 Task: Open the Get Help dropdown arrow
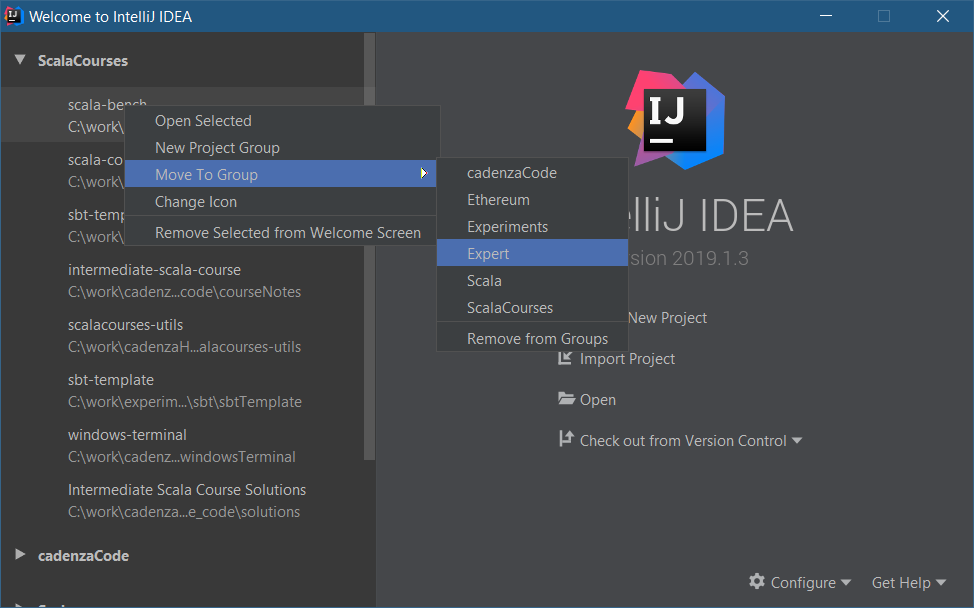point(940,583)
